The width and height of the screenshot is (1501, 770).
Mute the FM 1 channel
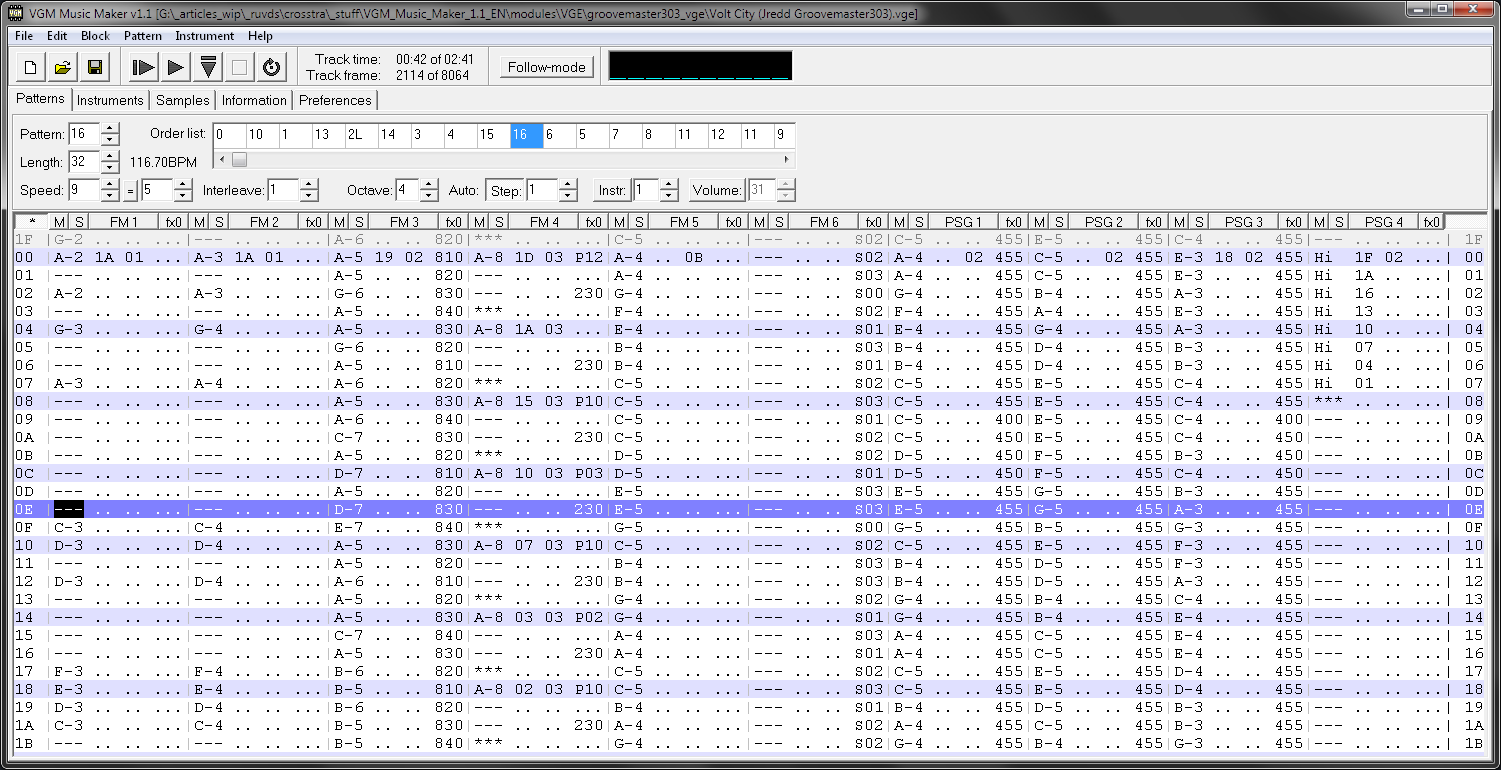coord(59,221)
